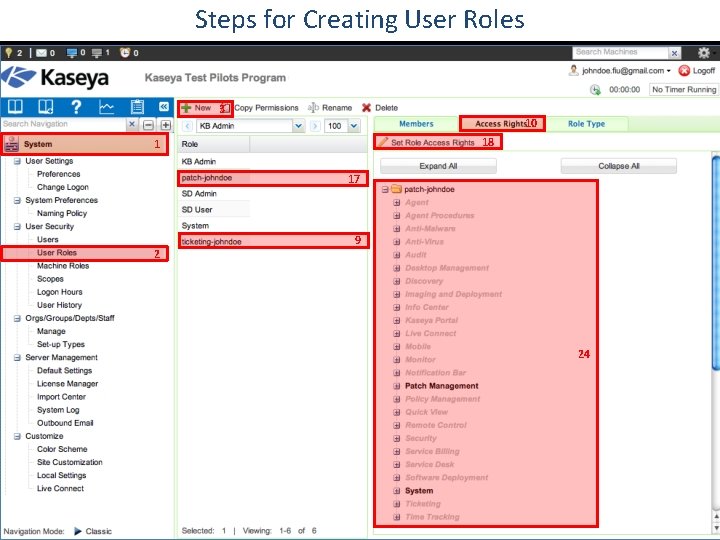This screenshot has width=720, height=540.
Task: Collapse the User Settings tree node
Action: tap(17, 161)
